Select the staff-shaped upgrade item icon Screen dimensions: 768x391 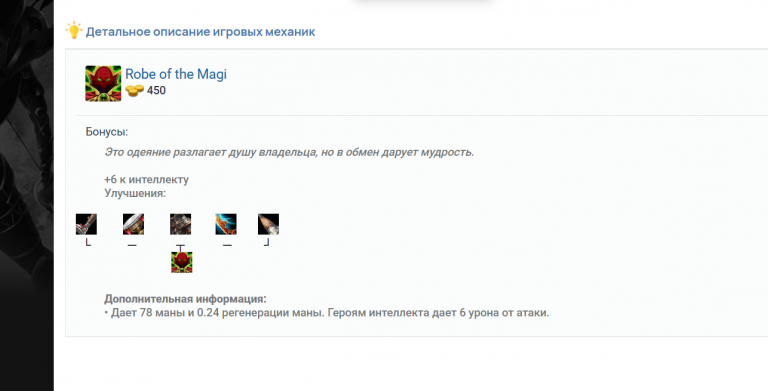point(86,224)
